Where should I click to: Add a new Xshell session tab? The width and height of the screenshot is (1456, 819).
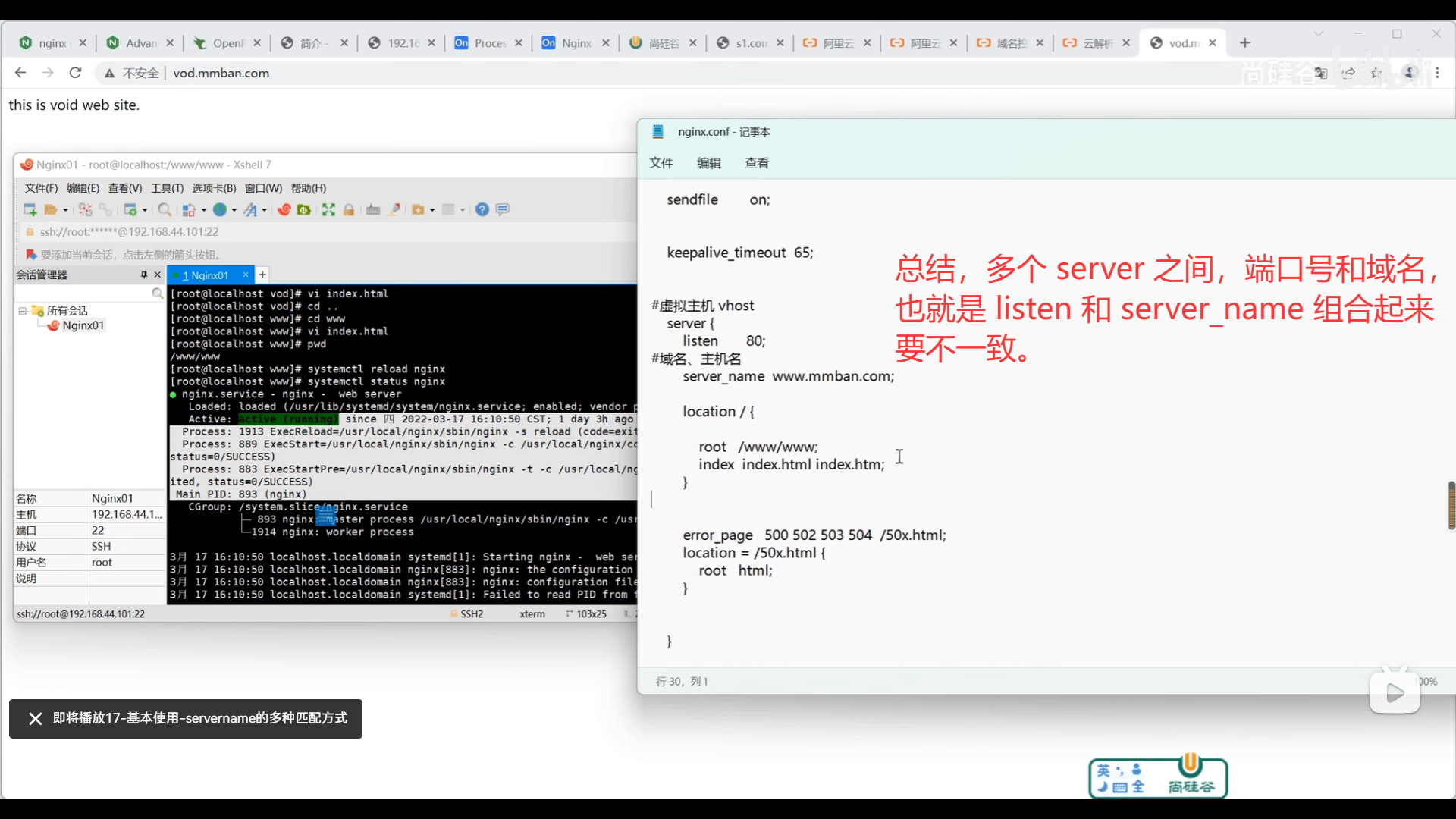point(262,275)
